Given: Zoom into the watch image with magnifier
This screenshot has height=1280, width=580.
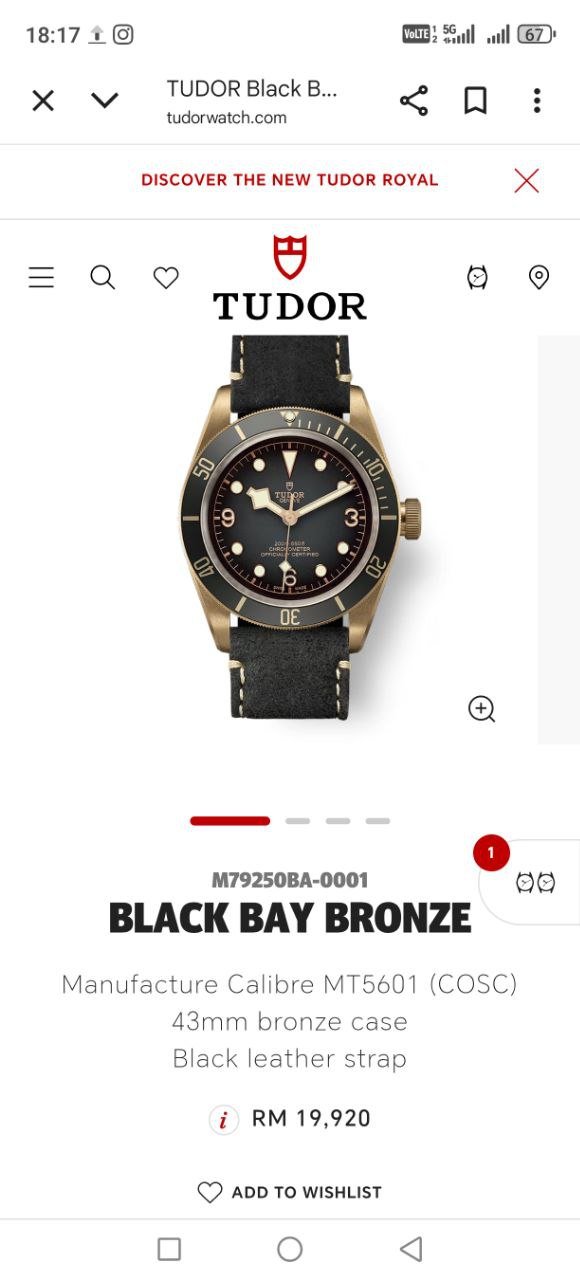Looking at the screenshot, I should click(x=482, y=709).
